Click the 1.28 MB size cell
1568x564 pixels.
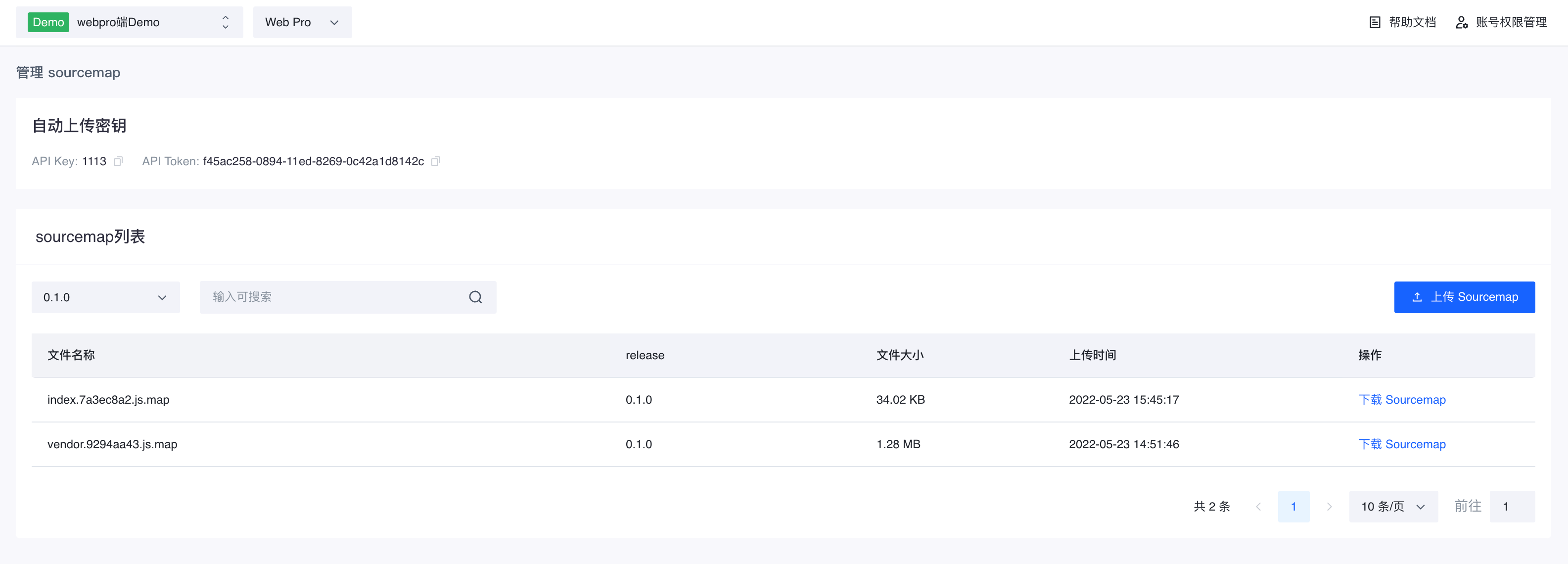tap(898, 445)
